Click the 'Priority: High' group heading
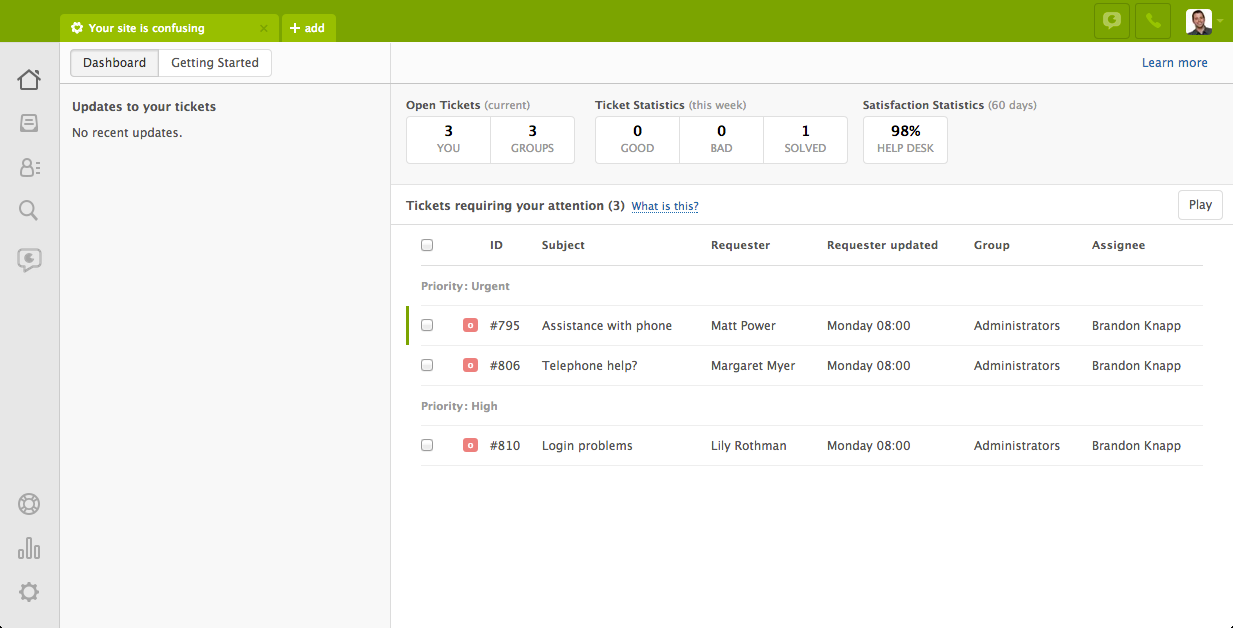Viewport: 1233px width, 628px height. pos(459,406)
